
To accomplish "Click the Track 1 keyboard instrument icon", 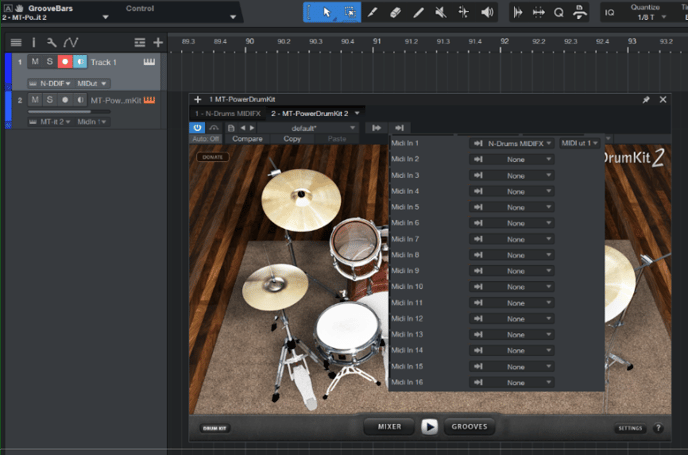I will tap(149, 62).
